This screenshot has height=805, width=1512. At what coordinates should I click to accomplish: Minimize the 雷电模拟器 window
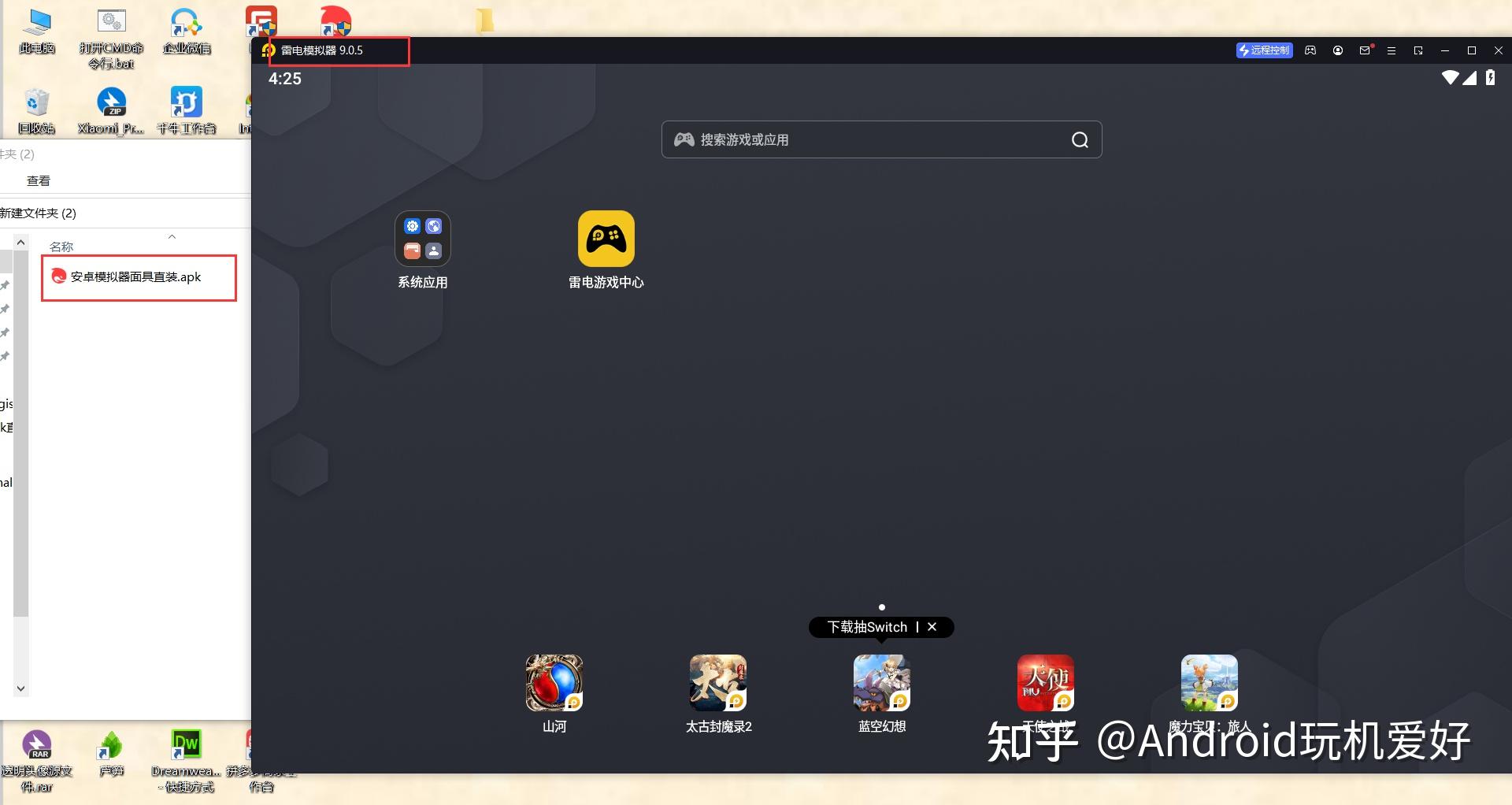click(1445, 50)
